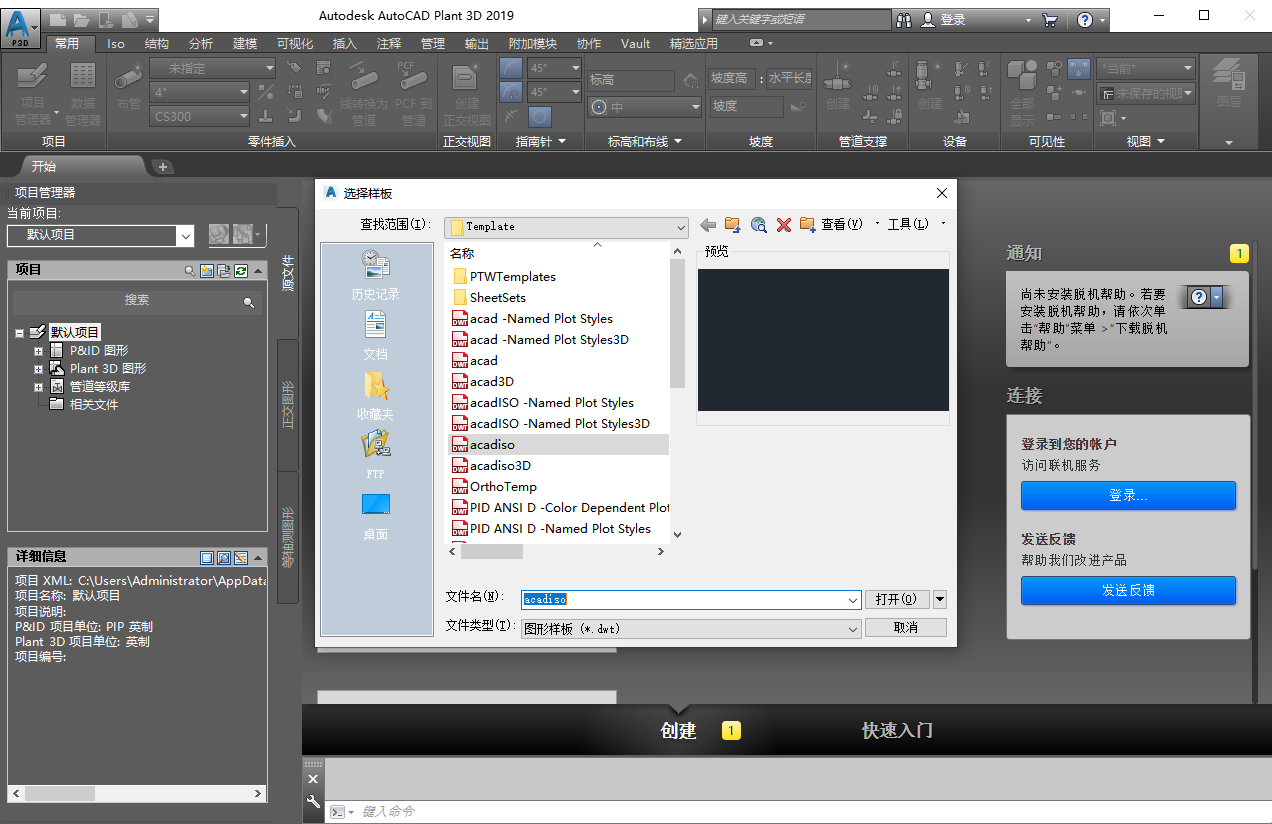The height and width of the screenshot is (824, 1272).
Task: Open the AutoCAD P3D application menu
Action: pyautogui.click(x=20, y=27)
